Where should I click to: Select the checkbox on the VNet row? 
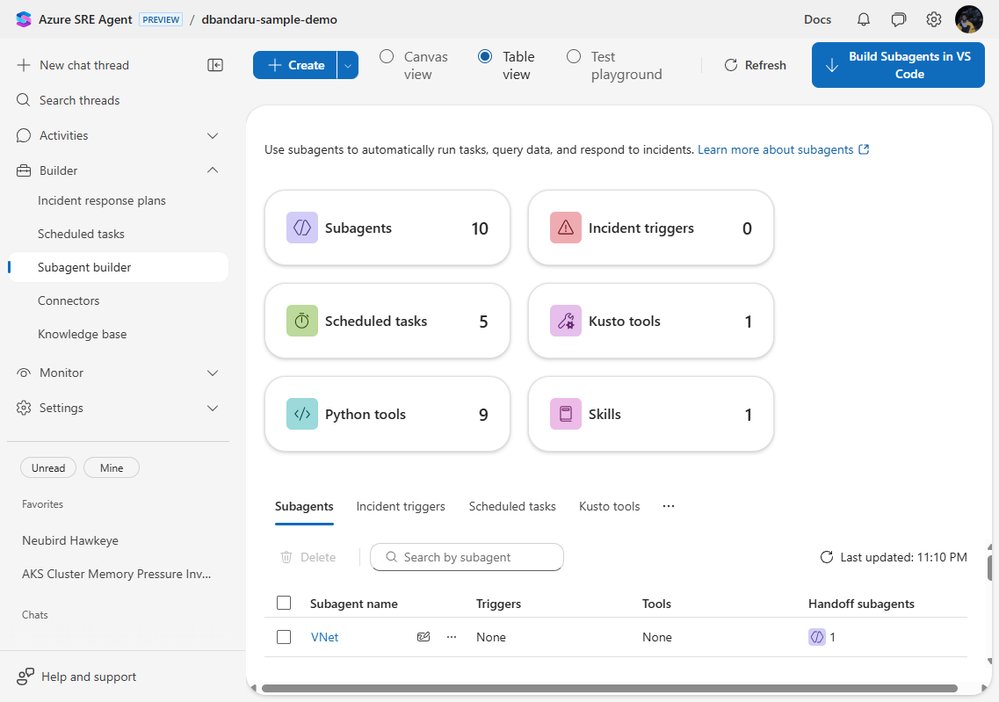[284, 636]
